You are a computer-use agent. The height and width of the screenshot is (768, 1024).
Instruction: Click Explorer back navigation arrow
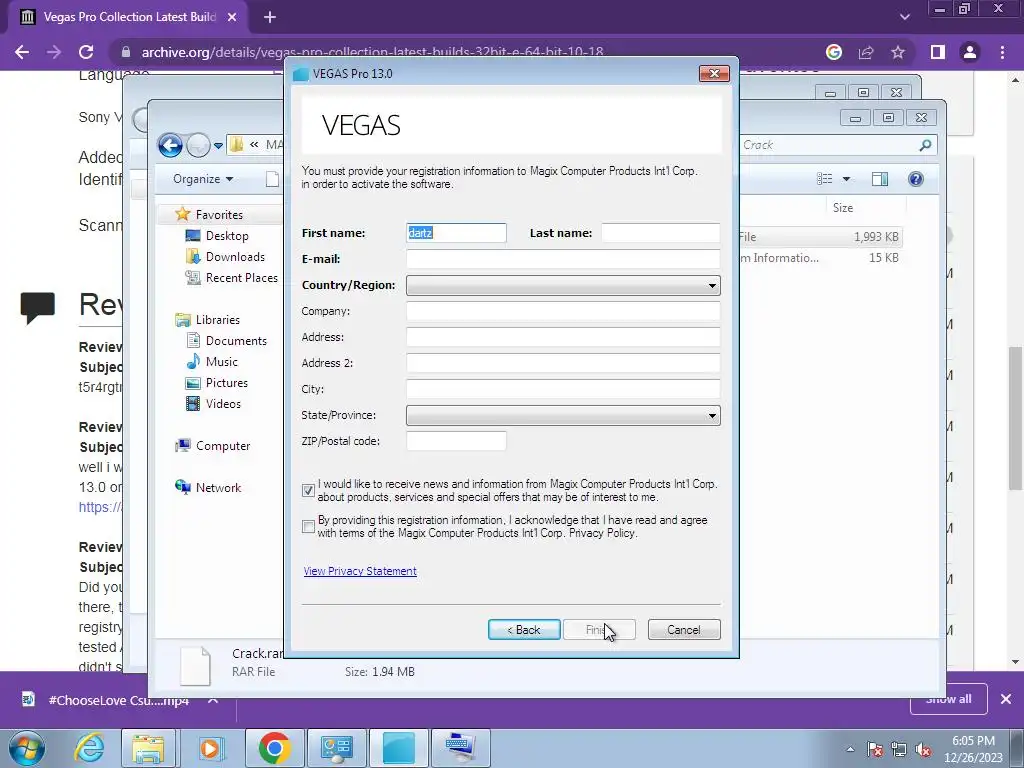pos(170,145)
